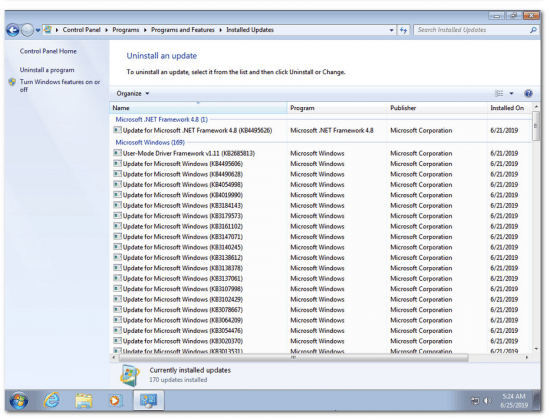Open the taskbar clock showing 5:24 AM
This screenshot has width=550, height=420.
(x=514, y=401)
